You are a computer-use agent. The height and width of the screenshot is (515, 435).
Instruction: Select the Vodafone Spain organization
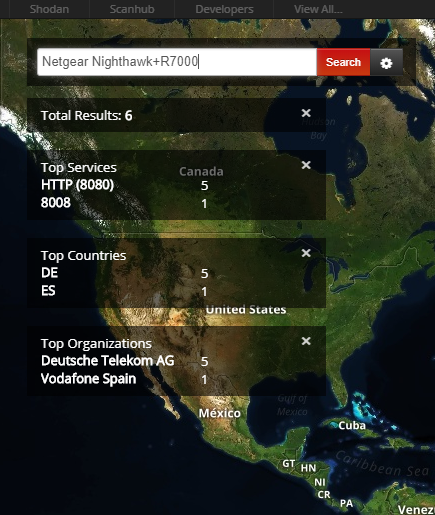coord(88,379)
